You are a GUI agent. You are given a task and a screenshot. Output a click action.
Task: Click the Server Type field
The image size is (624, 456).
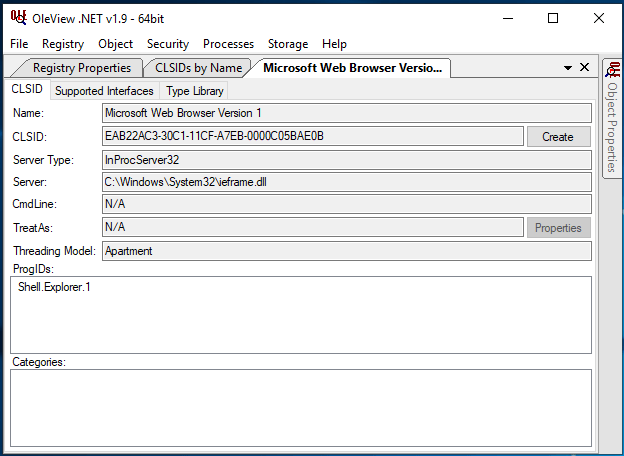347,160
